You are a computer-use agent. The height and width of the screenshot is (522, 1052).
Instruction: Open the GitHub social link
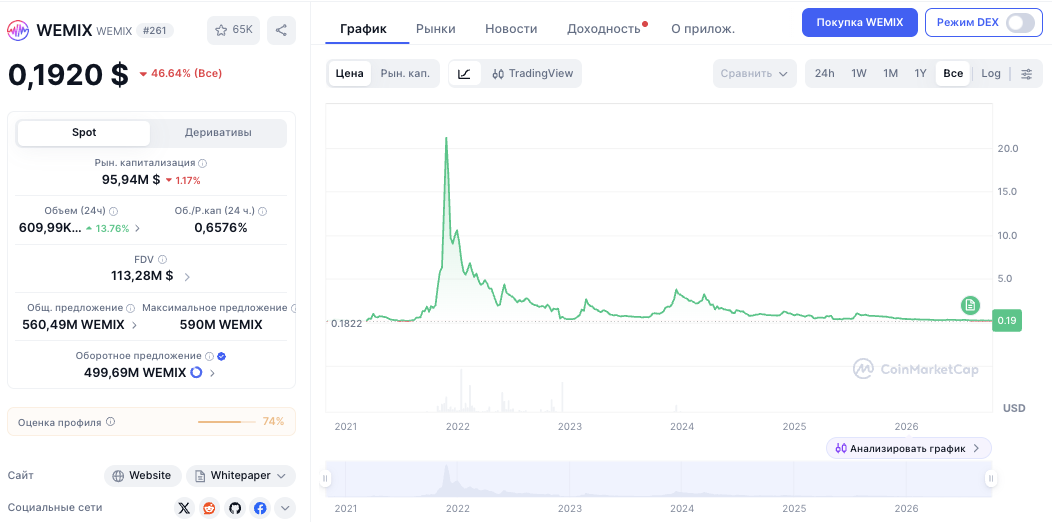click(x=235, y=509)
